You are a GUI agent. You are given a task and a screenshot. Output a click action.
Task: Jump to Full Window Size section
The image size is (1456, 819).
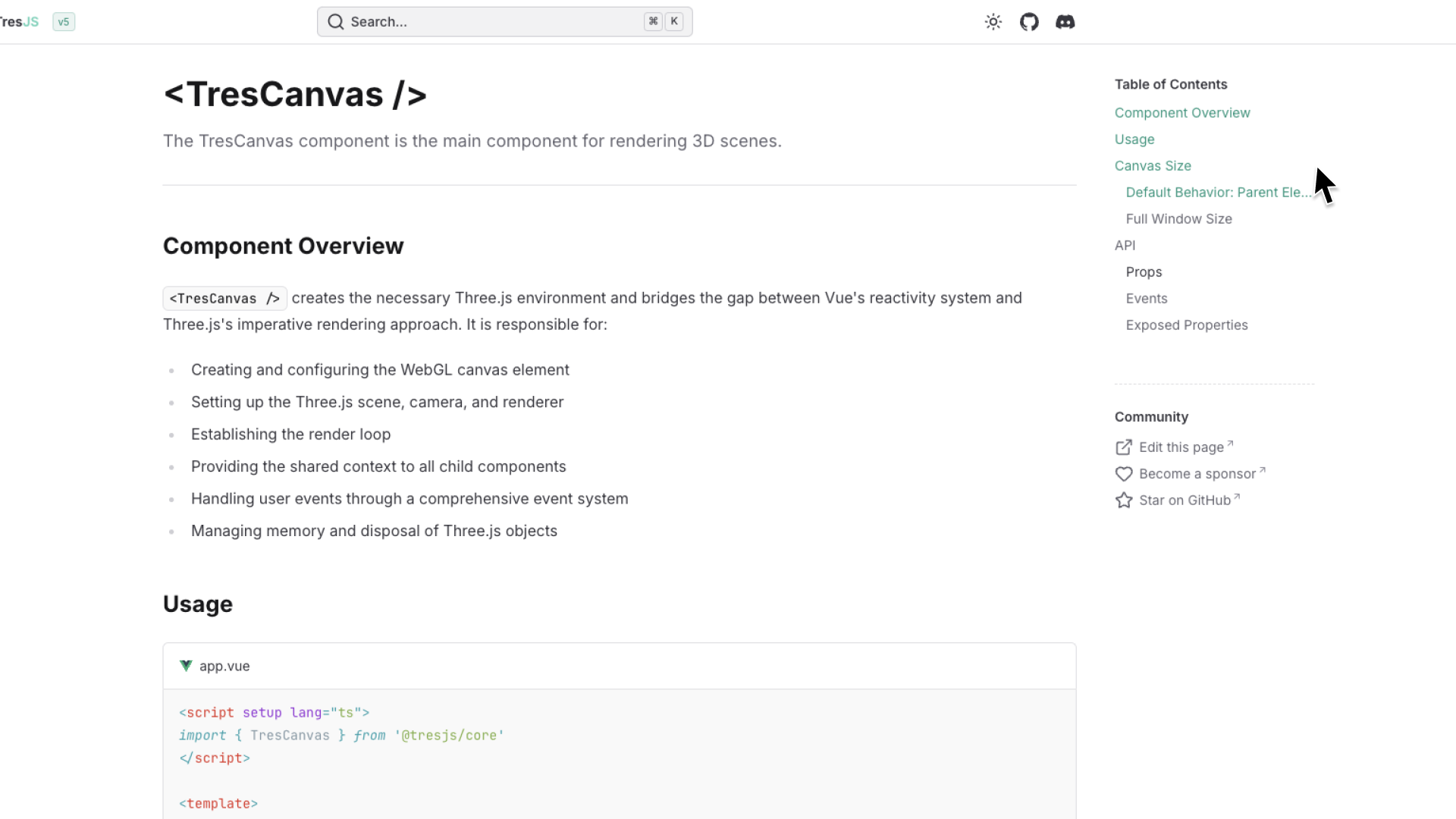point(1178,219)
